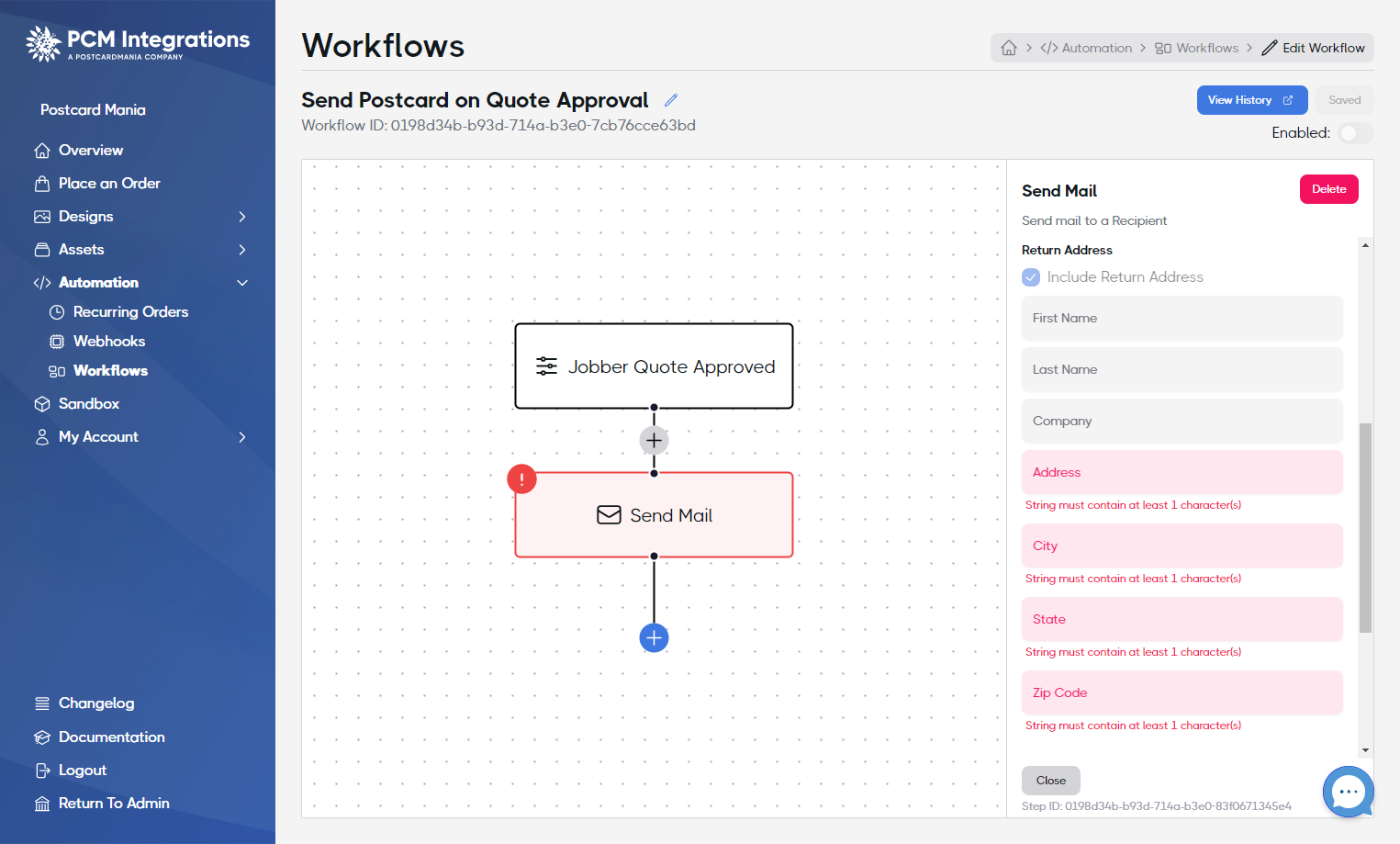The width and height of the screenshot is (1400, 844).
Task: Click the Company input field
Action: pyautogui.click(x=1182, y=421)
